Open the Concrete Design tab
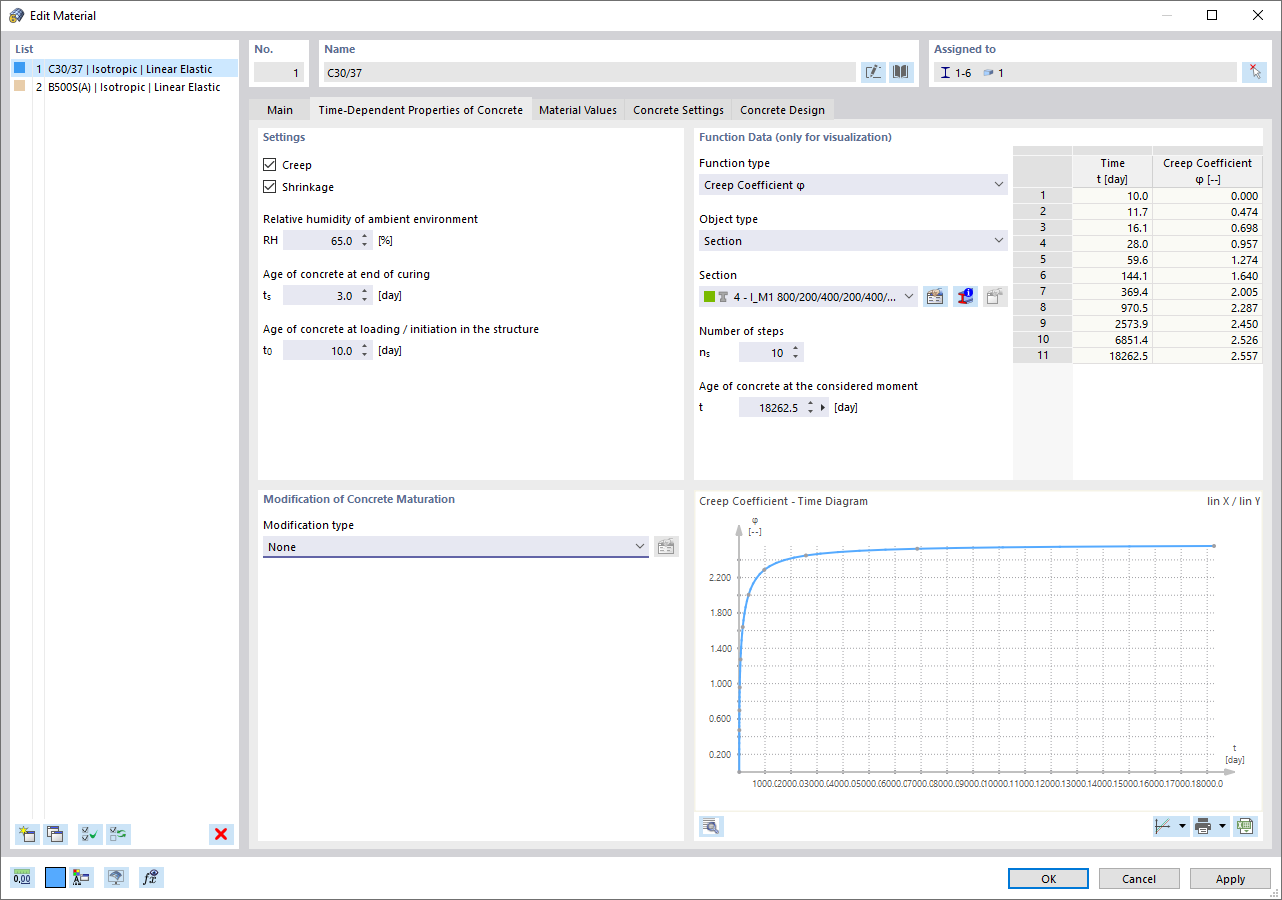Viewport: 1282px width, 900px height. click(x=782, y=110)
